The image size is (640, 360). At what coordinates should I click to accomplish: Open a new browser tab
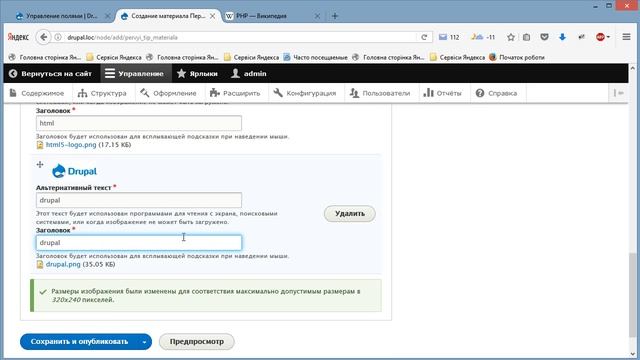(x=335, y=16)
